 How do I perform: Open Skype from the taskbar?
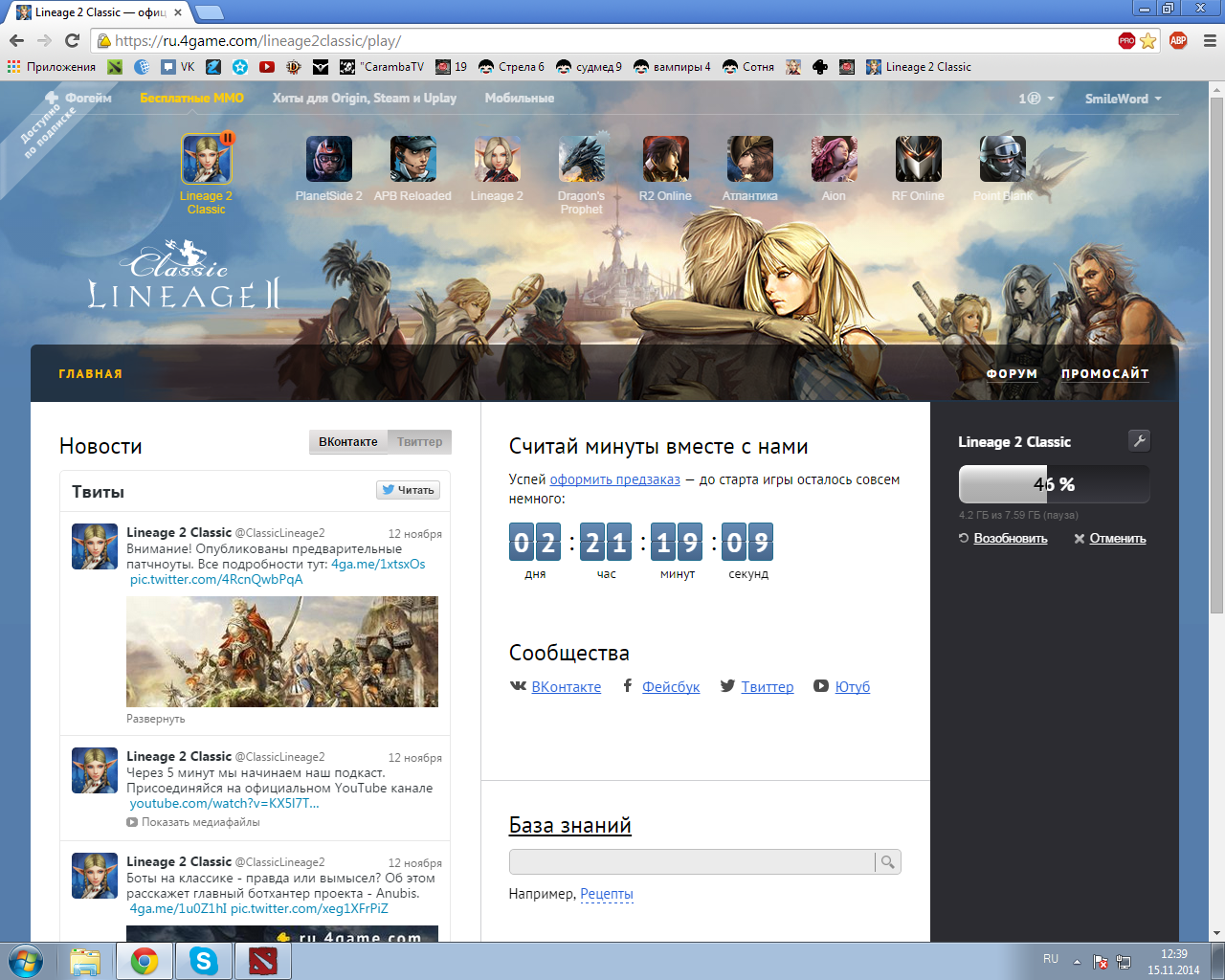[x=204, y=961]
